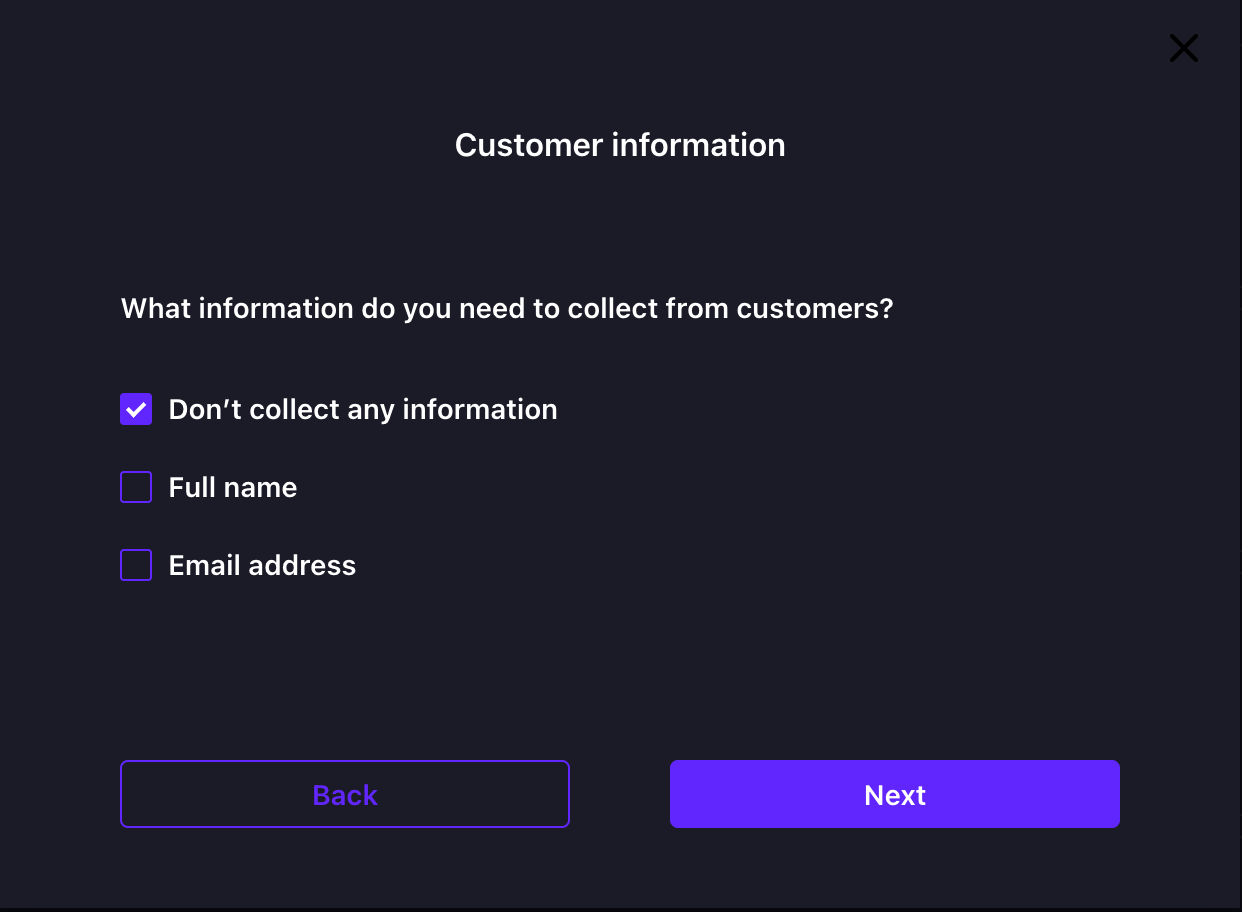Choose to collect customers' full name
This screenshot has height=912, width=1242.
coord(136,487)
